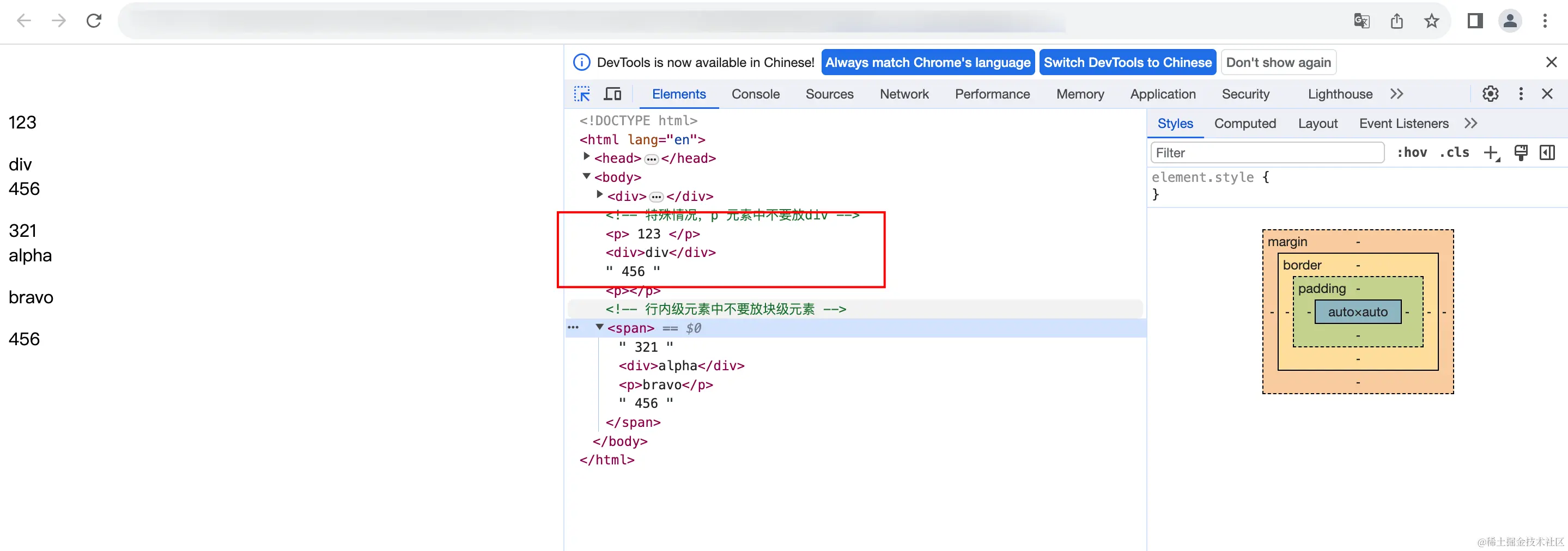Click Switch DevTools to Chinese
1568x551 pixels.
click(x=1128, y=62)
